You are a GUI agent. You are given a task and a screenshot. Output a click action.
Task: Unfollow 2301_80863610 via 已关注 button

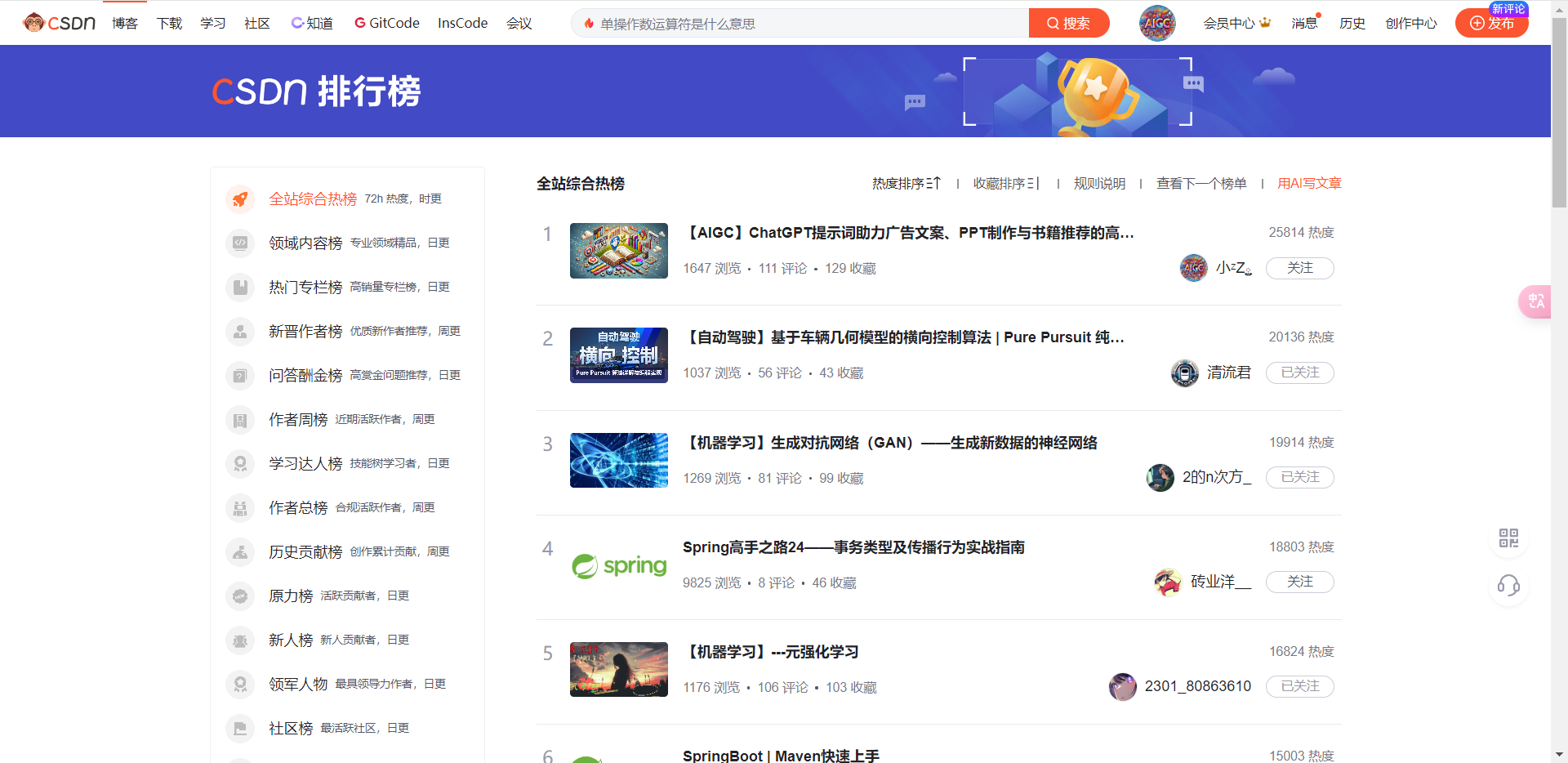coord(1300,686)
